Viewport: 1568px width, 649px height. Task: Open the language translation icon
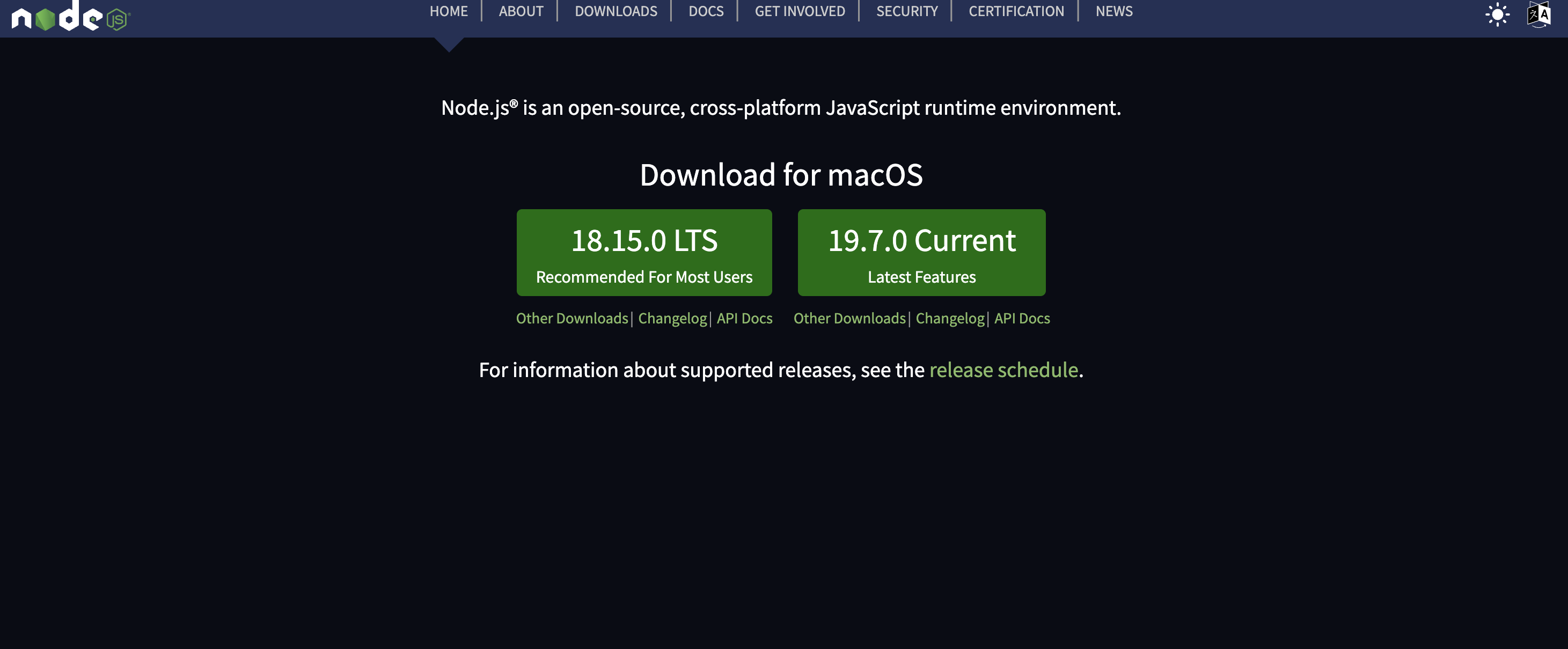click(x=1538, y=14)
